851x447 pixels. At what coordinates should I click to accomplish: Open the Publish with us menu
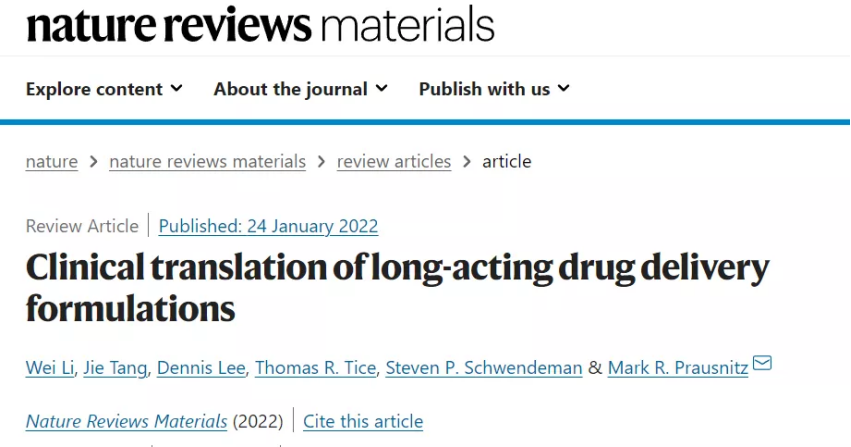click(x=494, y=89)
